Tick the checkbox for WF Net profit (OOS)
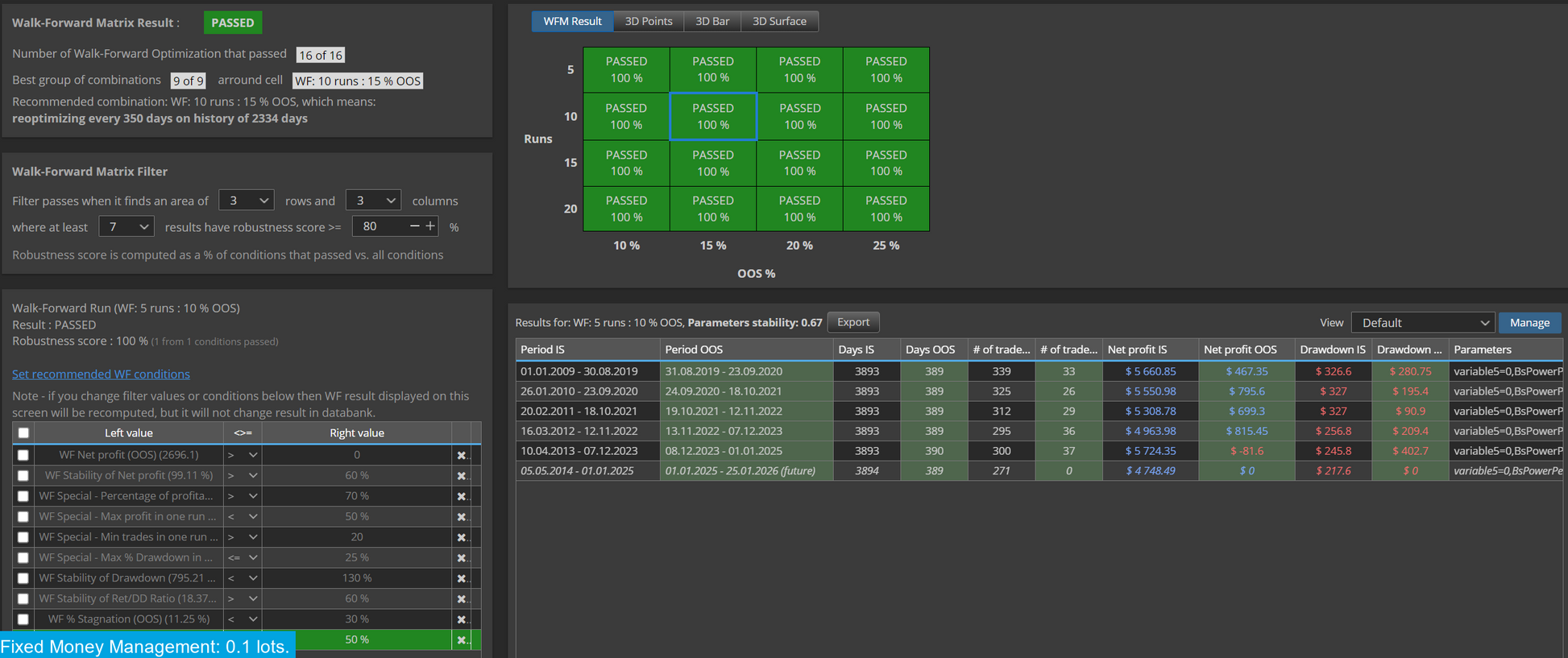The image size is (1568, 658). (23, 455)
